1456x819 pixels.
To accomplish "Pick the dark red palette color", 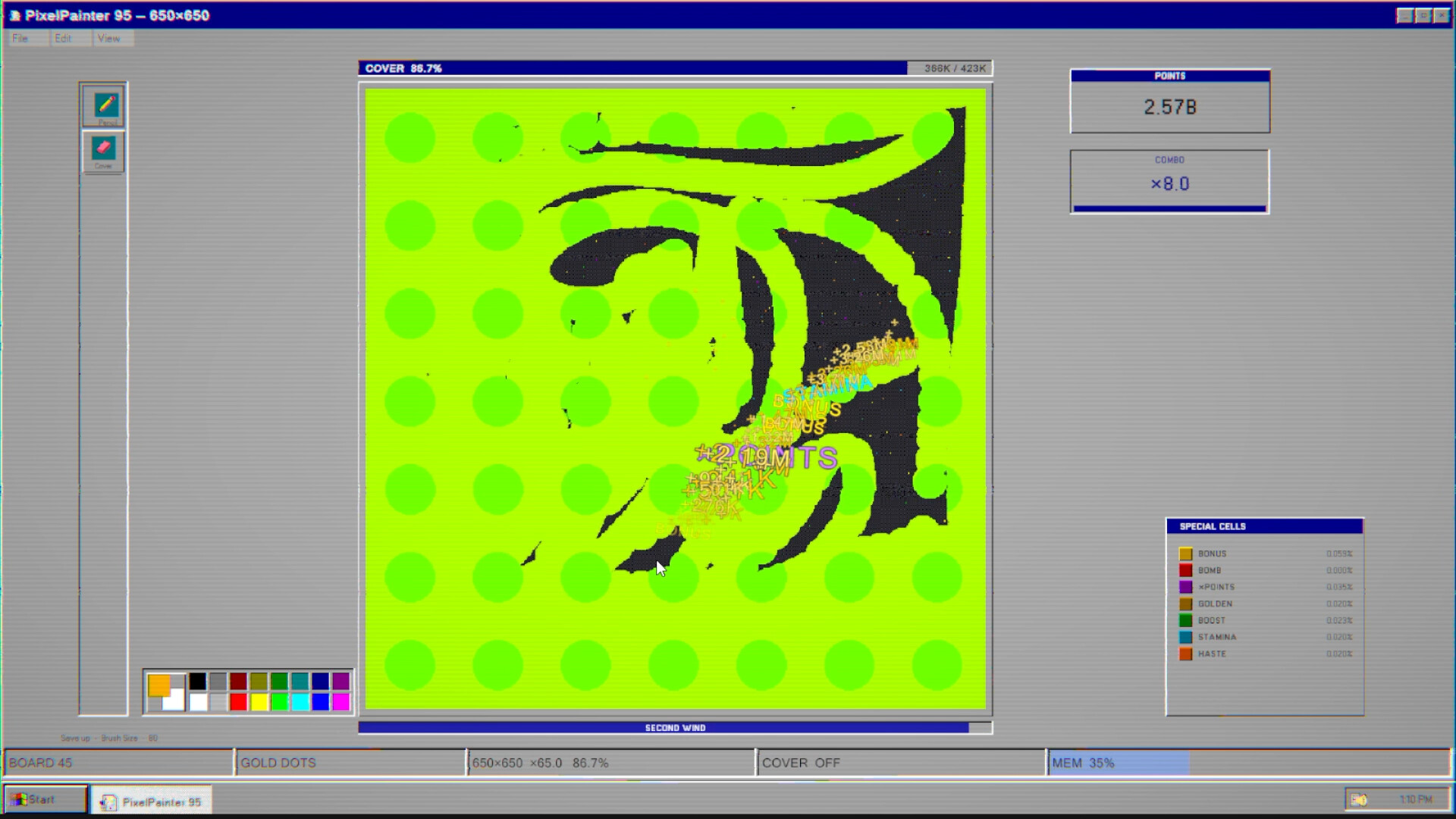I will (x=239, y=681).
